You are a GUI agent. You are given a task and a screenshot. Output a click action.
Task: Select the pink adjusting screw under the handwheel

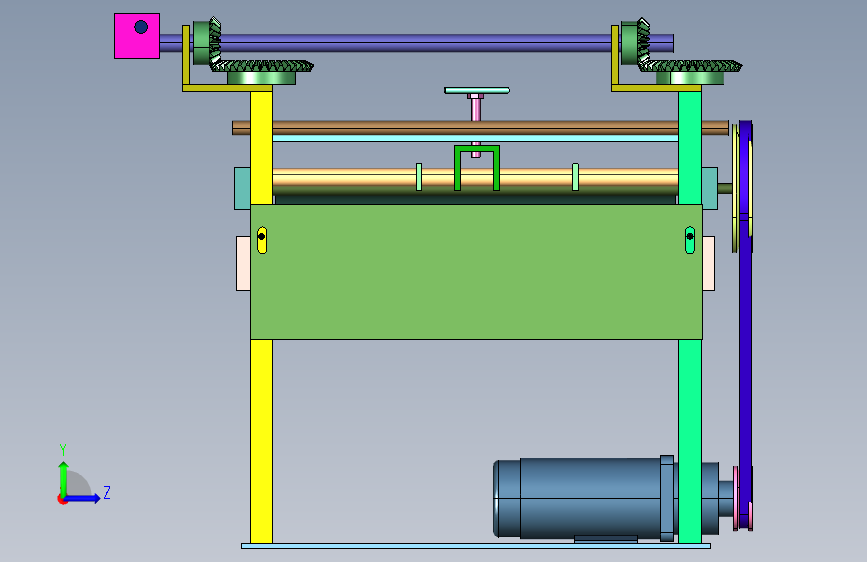476,108
